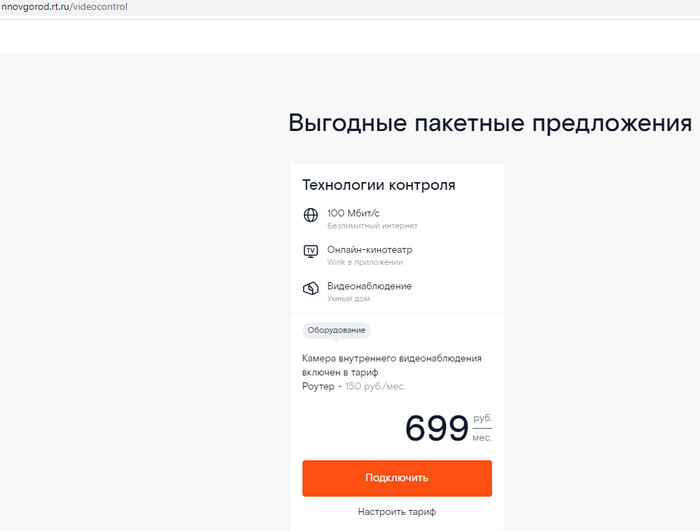This screenshot has height=531, width=700.
Task: Click the Камера внутреннего видеонаблюдения description
Action: [392, 358]
